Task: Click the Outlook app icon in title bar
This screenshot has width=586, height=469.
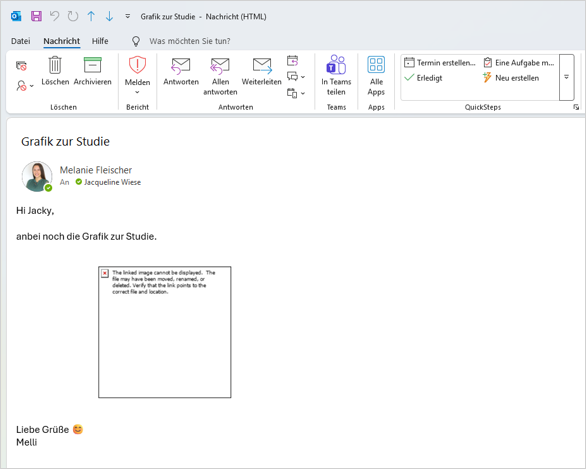Action: [16, 16]
